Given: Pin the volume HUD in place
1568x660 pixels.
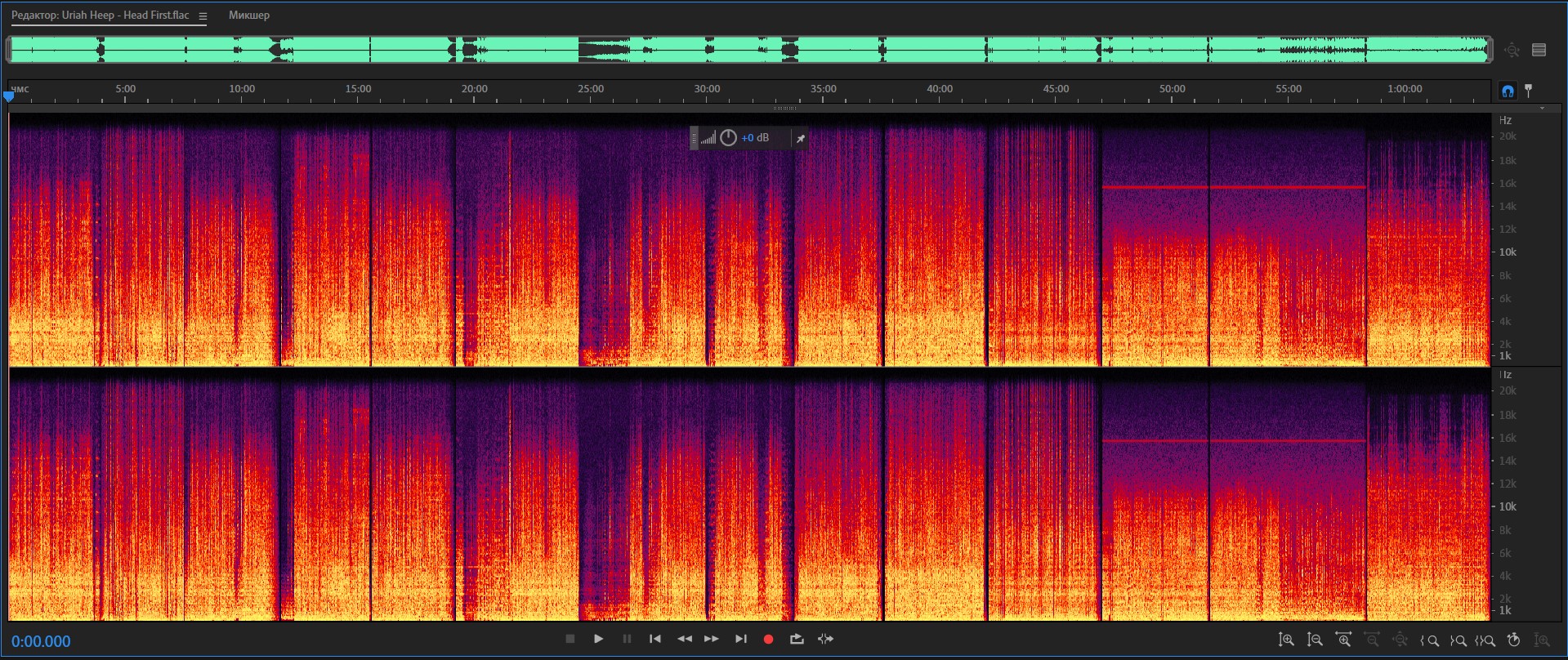Looking at the screenshot, I should pyautogui.click(x=801, y=139).
